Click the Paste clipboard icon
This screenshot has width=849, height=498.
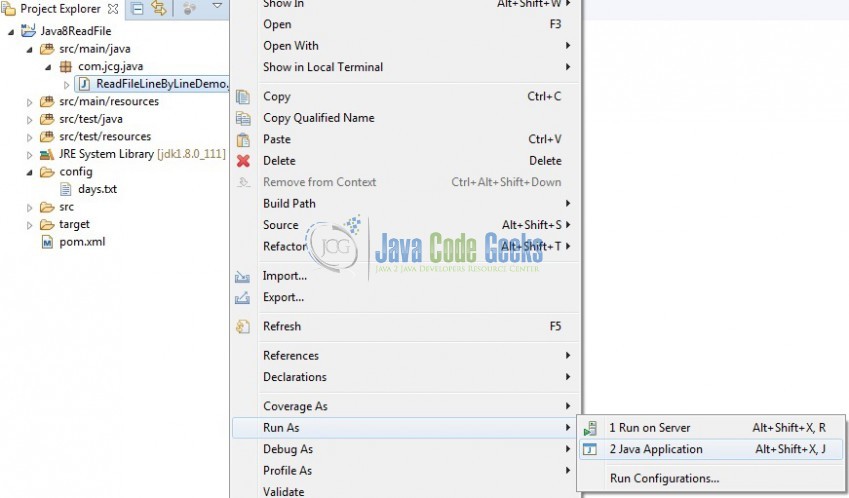pyautogui.click(x=243, y=140)
